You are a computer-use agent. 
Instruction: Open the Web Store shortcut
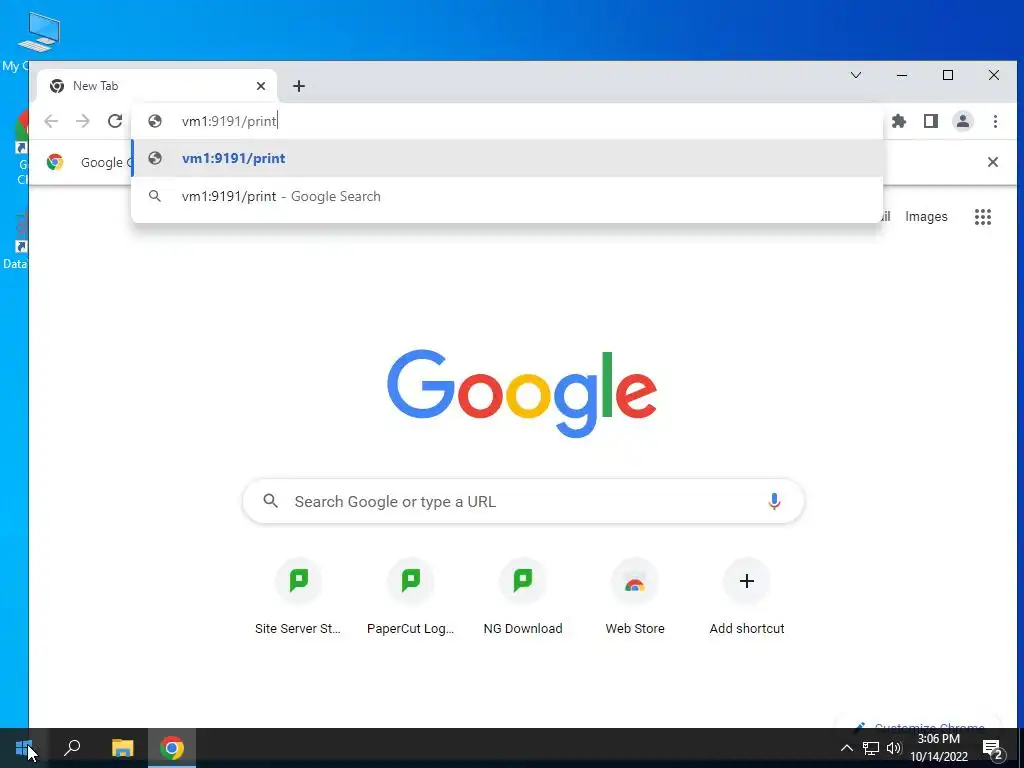pyautogui.click(x=635, y=597)
